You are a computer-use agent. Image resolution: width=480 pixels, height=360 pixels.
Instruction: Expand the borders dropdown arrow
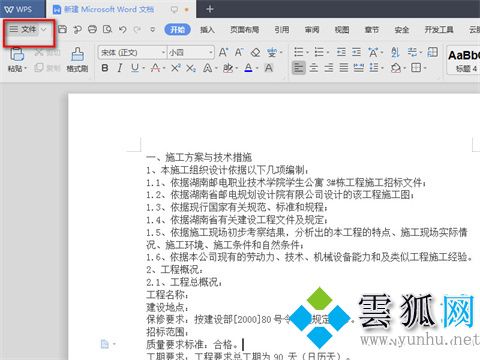pos(425,68)
